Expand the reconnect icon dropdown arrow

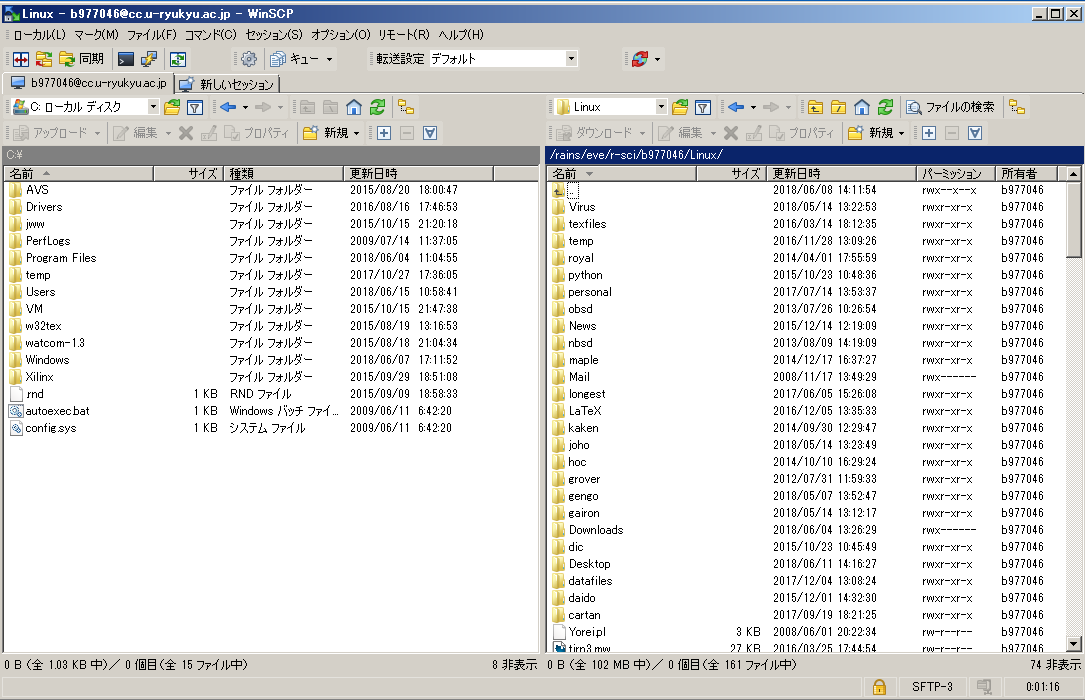(657, 59)
